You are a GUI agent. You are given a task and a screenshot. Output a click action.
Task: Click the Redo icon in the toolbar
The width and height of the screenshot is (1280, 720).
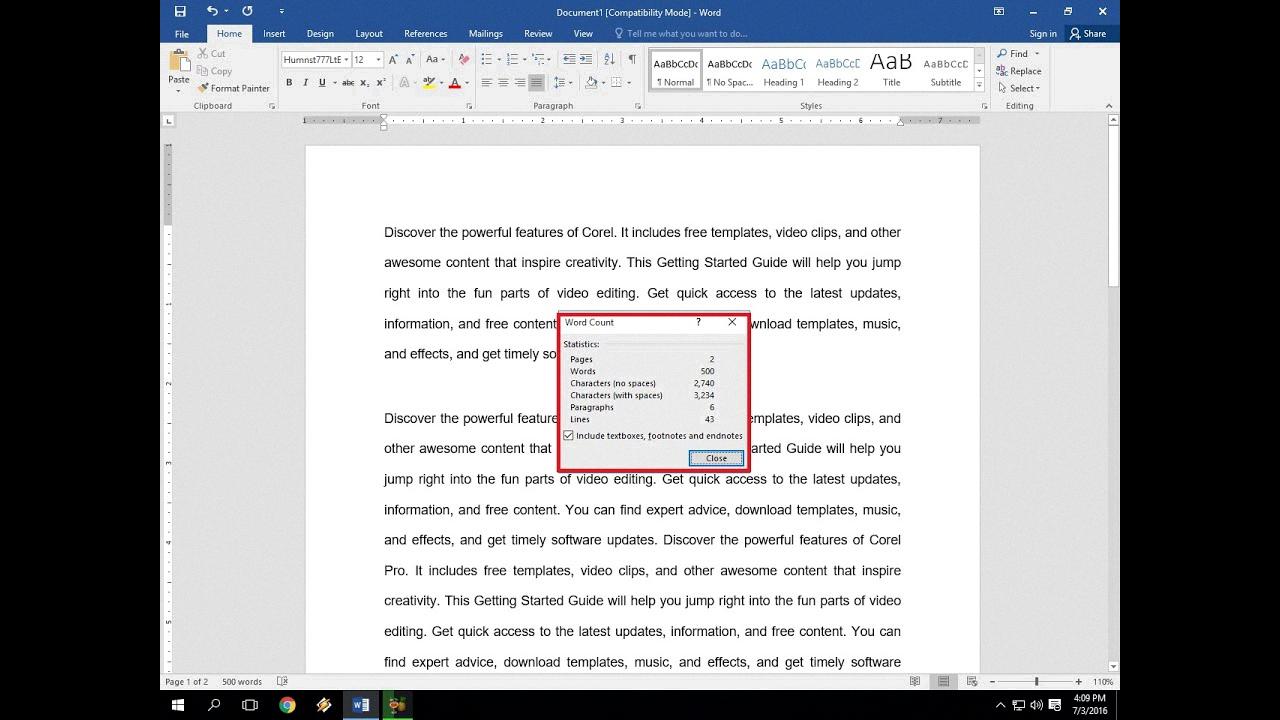pos(247,11)
